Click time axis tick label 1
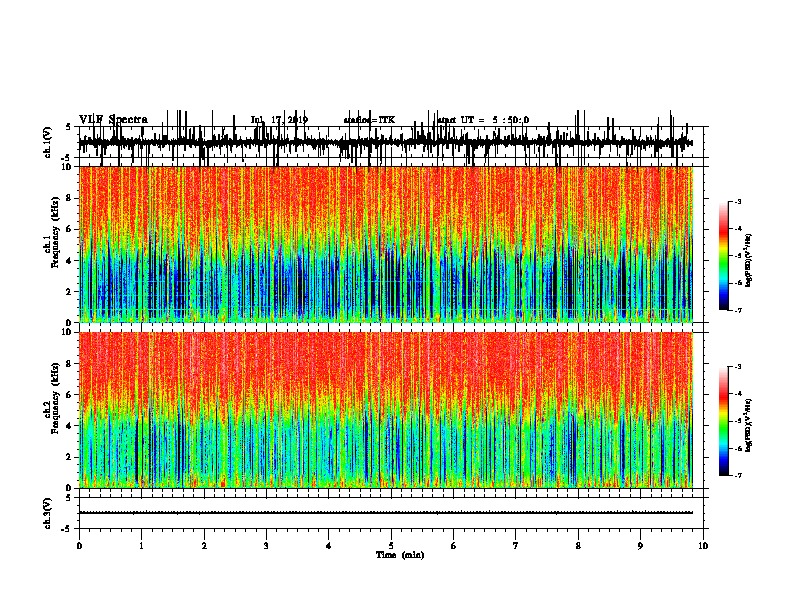The width and height of the screenshot is (792, 612). (x=141, y=546)
